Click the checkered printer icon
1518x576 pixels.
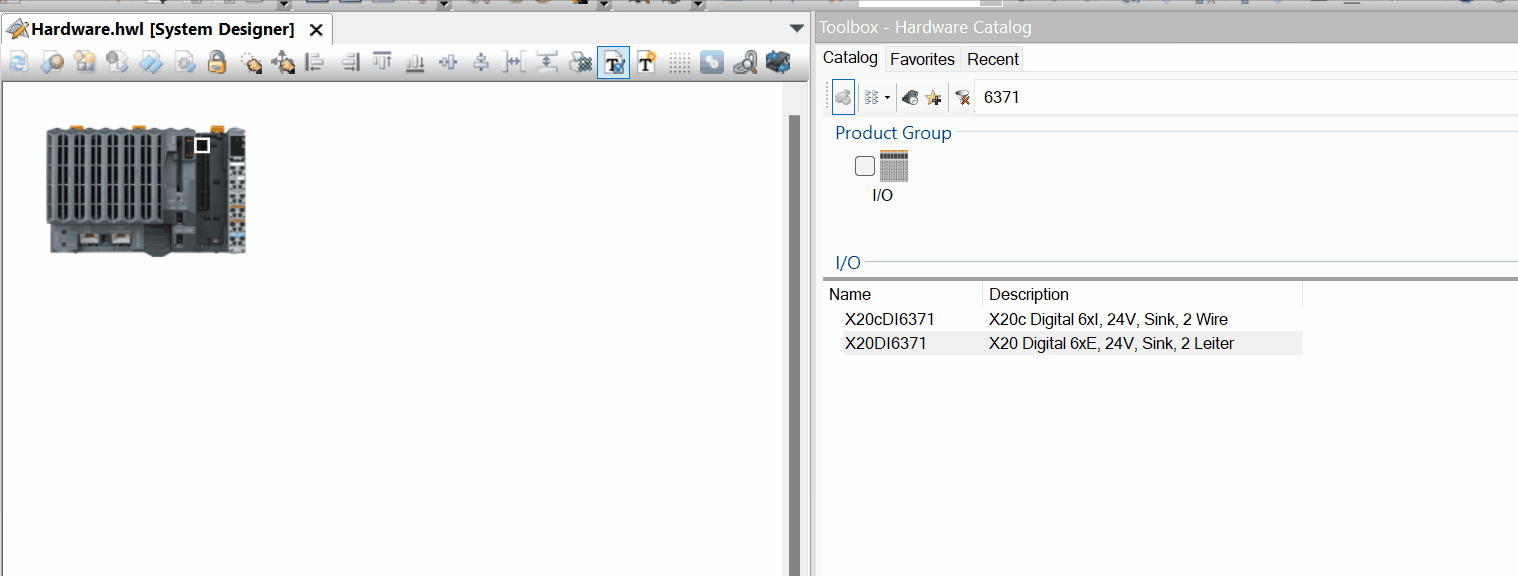click(580, 63)
